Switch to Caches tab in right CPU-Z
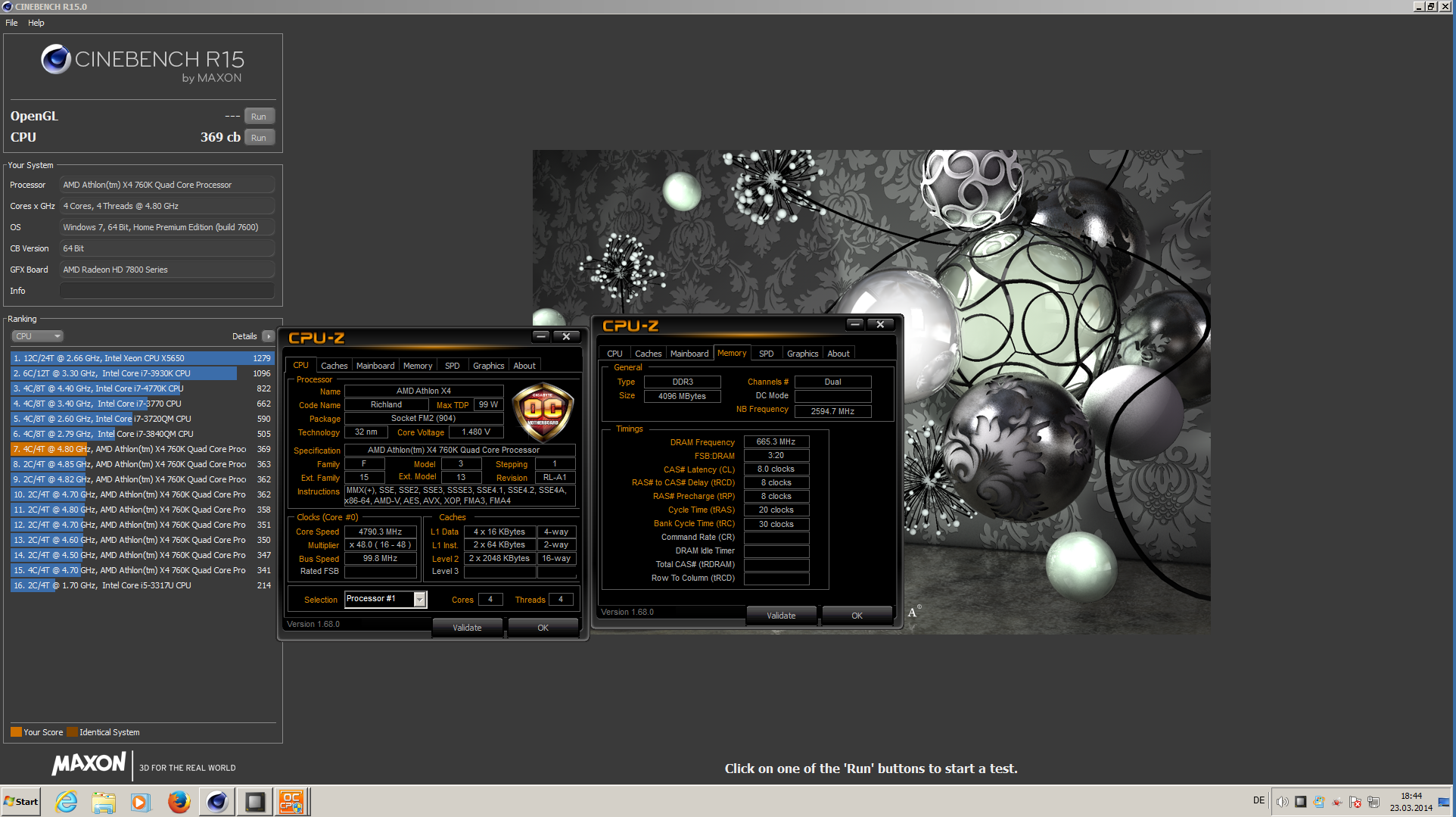 [648, 354]
